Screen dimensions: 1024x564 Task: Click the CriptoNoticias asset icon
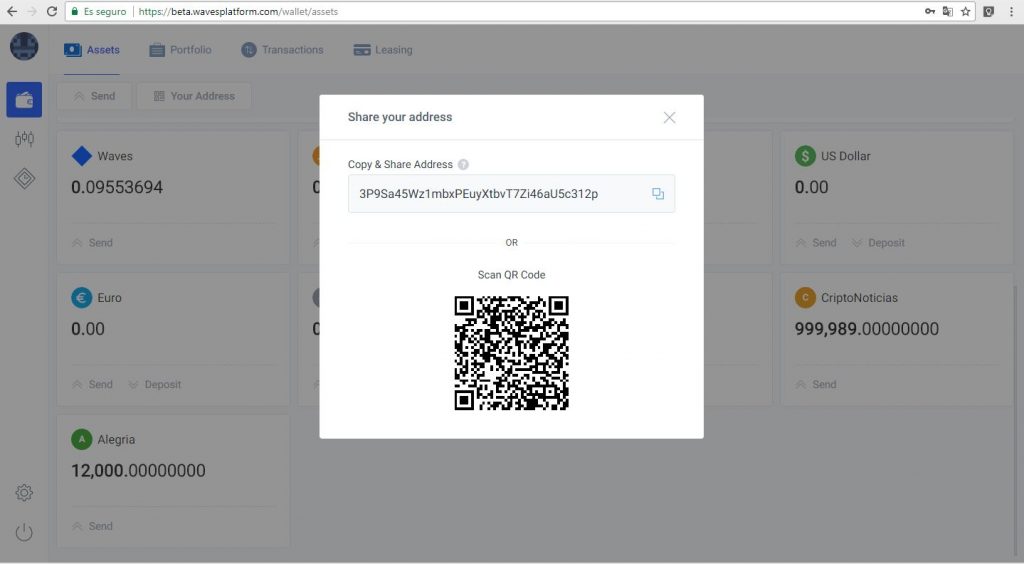click(805, 298)
